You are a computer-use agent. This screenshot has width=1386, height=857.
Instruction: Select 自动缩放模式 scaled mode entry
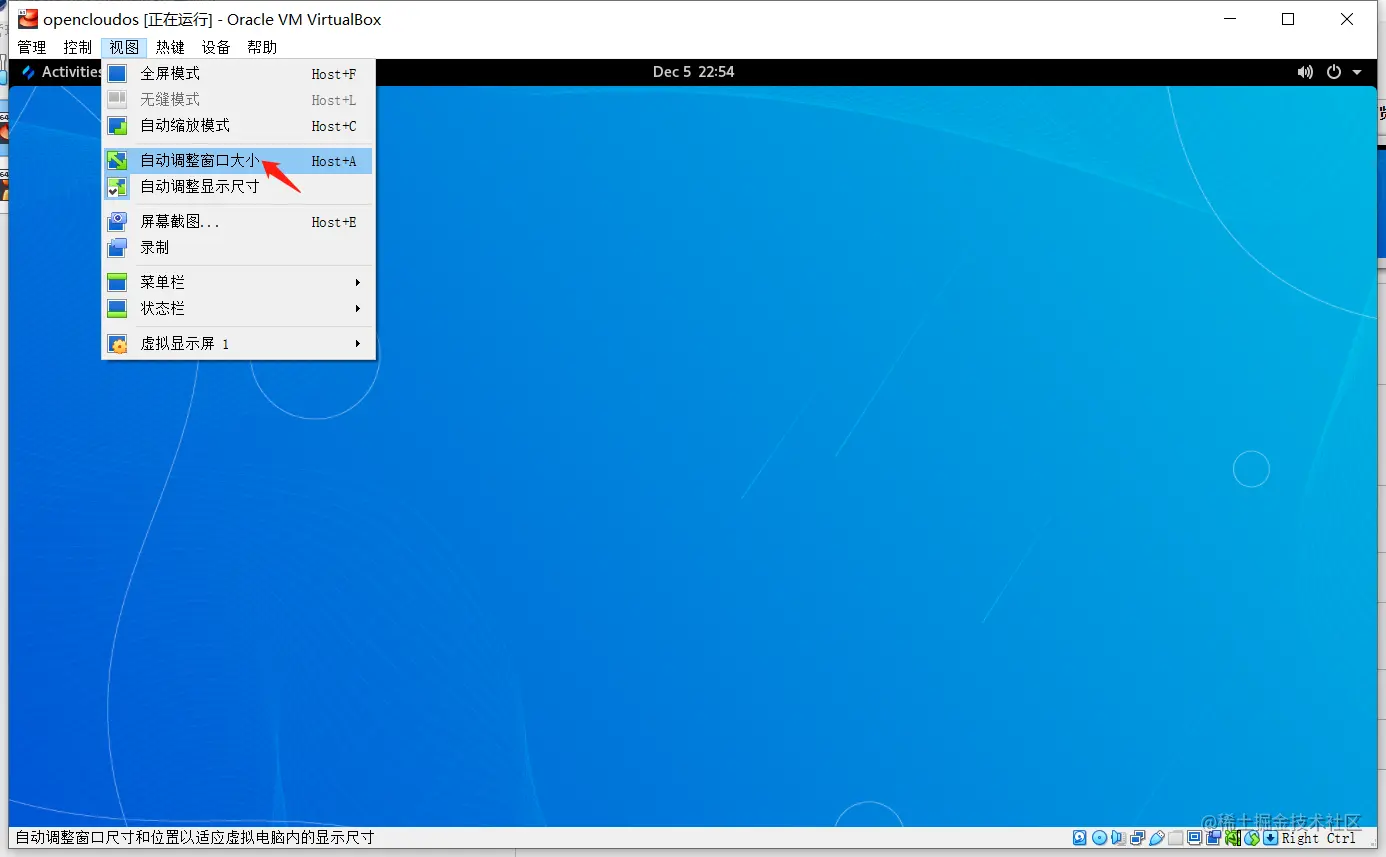(238, 125)
